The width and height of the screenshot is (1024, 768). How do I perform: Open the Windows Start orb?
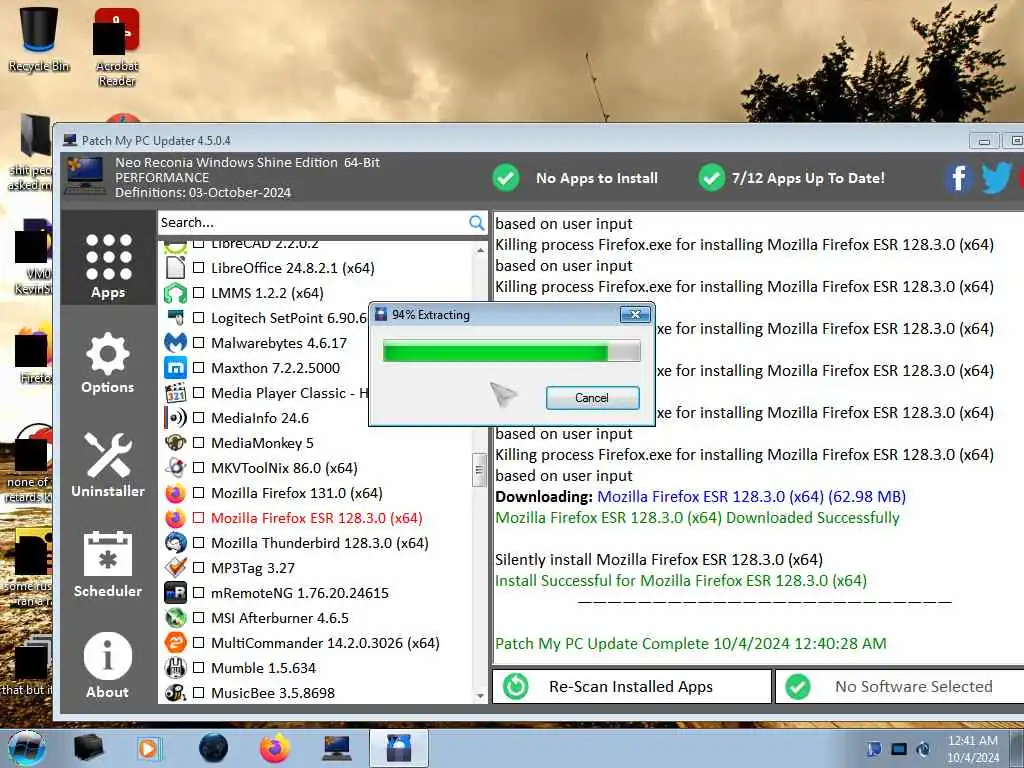[x=27, y=748]
